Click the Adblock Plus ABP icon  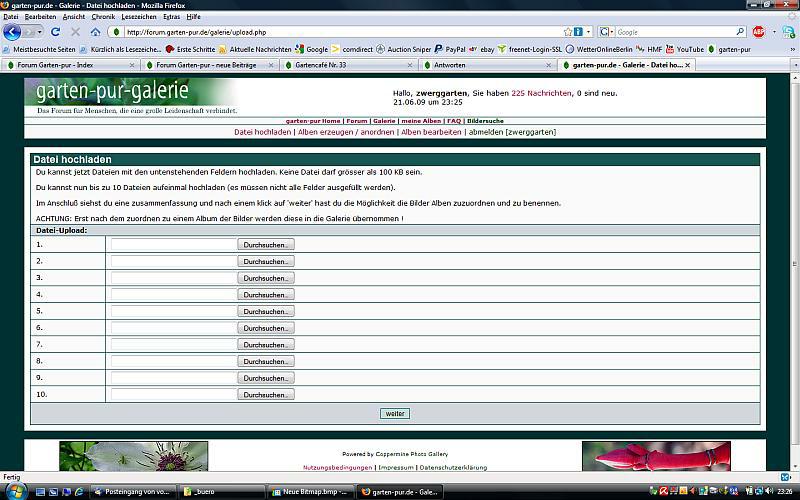point(758,32)
